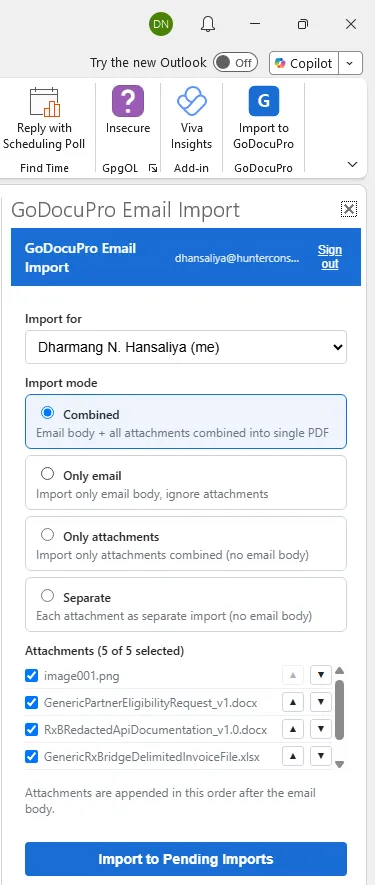
Task: Uncheck GenericPartnerEligibilityRequest_v1.docx attachment
Action: [x=32, y=703]
